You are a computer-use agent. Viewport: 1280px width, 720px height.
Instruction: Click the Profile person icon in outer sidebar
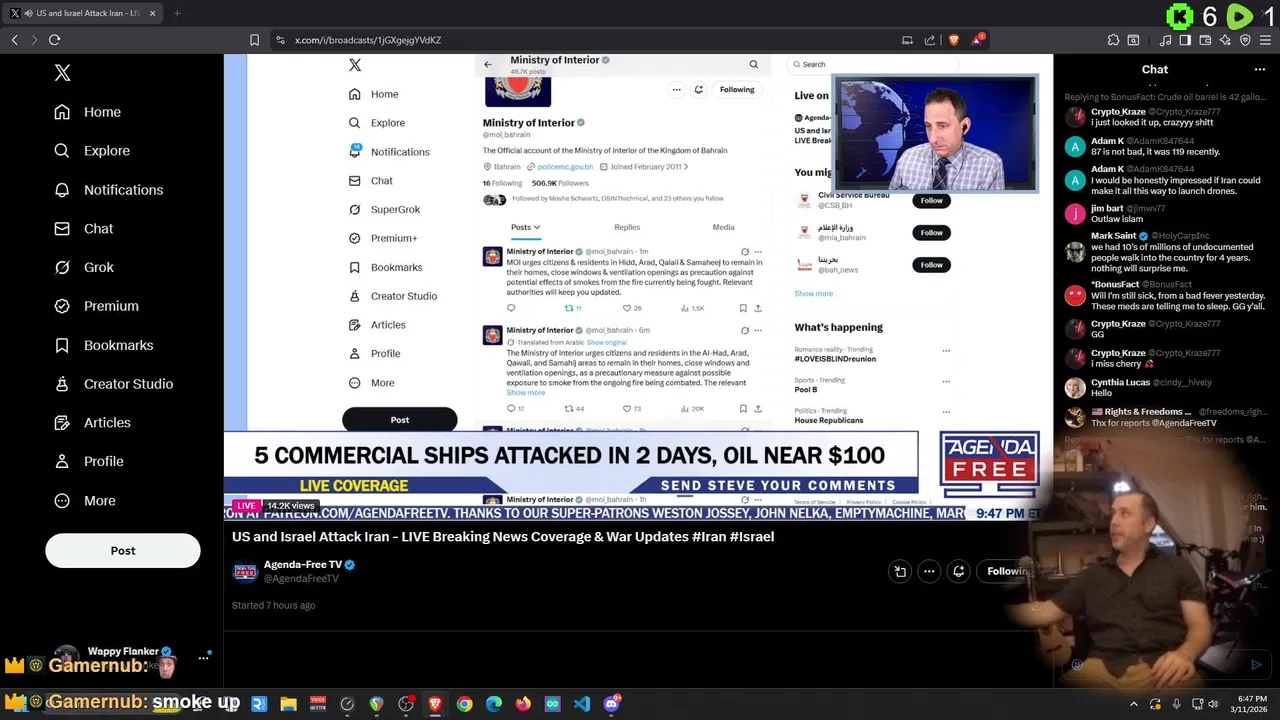62,462
